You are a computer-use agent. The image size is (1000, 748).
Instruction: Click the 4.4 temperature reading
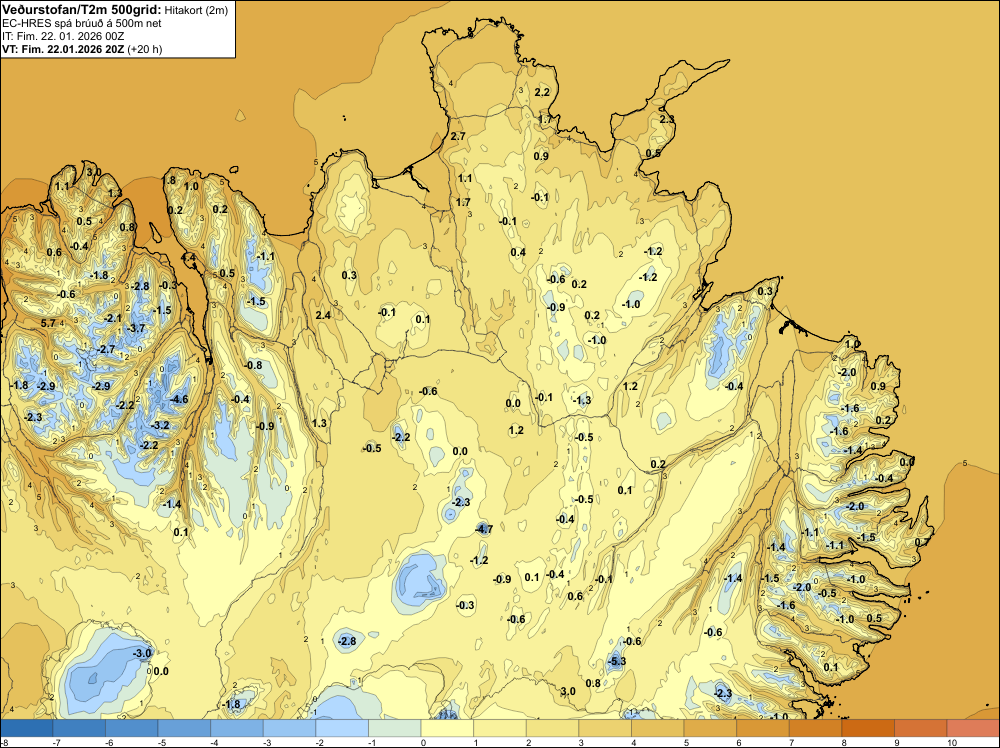coord(189,258)
